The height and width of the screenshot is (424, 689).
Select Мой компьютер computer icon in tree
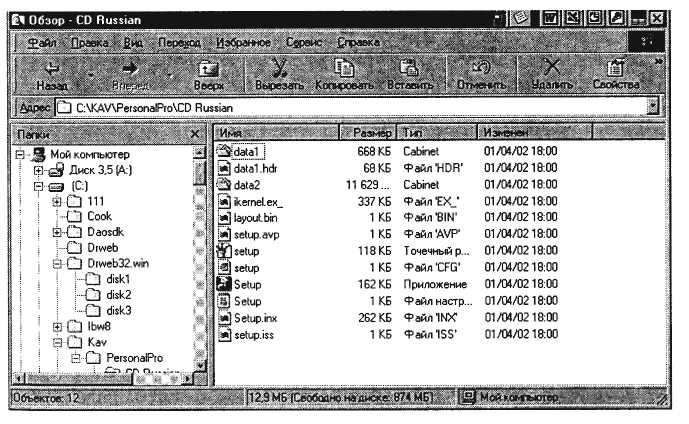click(38, 154)
